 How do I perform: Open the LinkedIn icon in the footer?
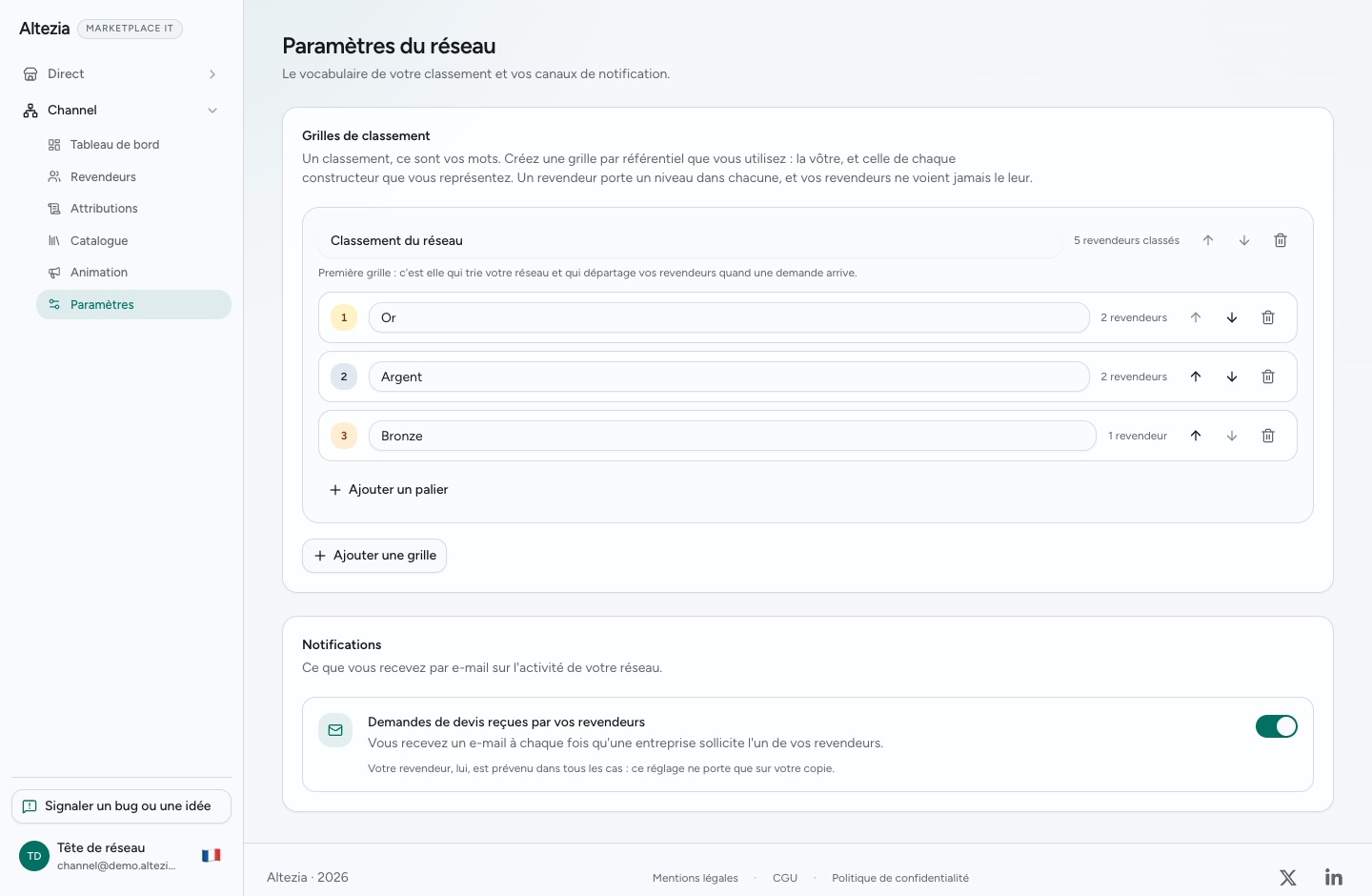coord(1334,878)
